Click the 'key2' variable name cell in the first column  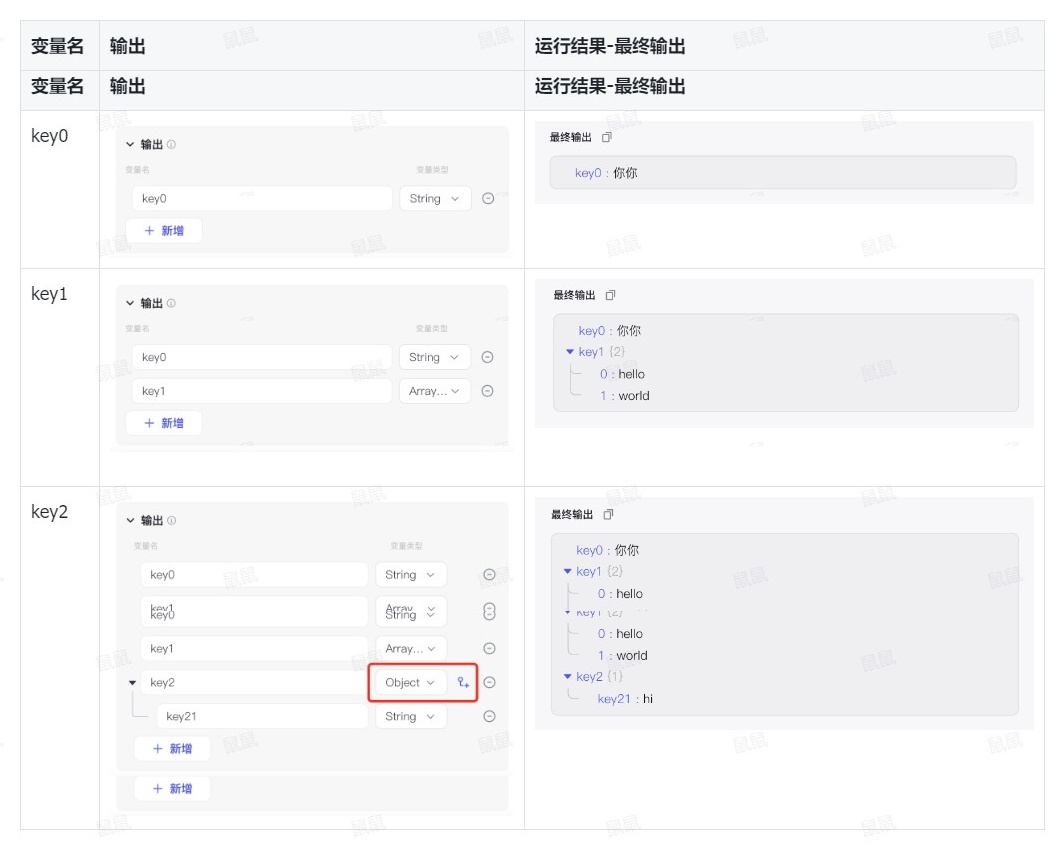coord(50,512)
